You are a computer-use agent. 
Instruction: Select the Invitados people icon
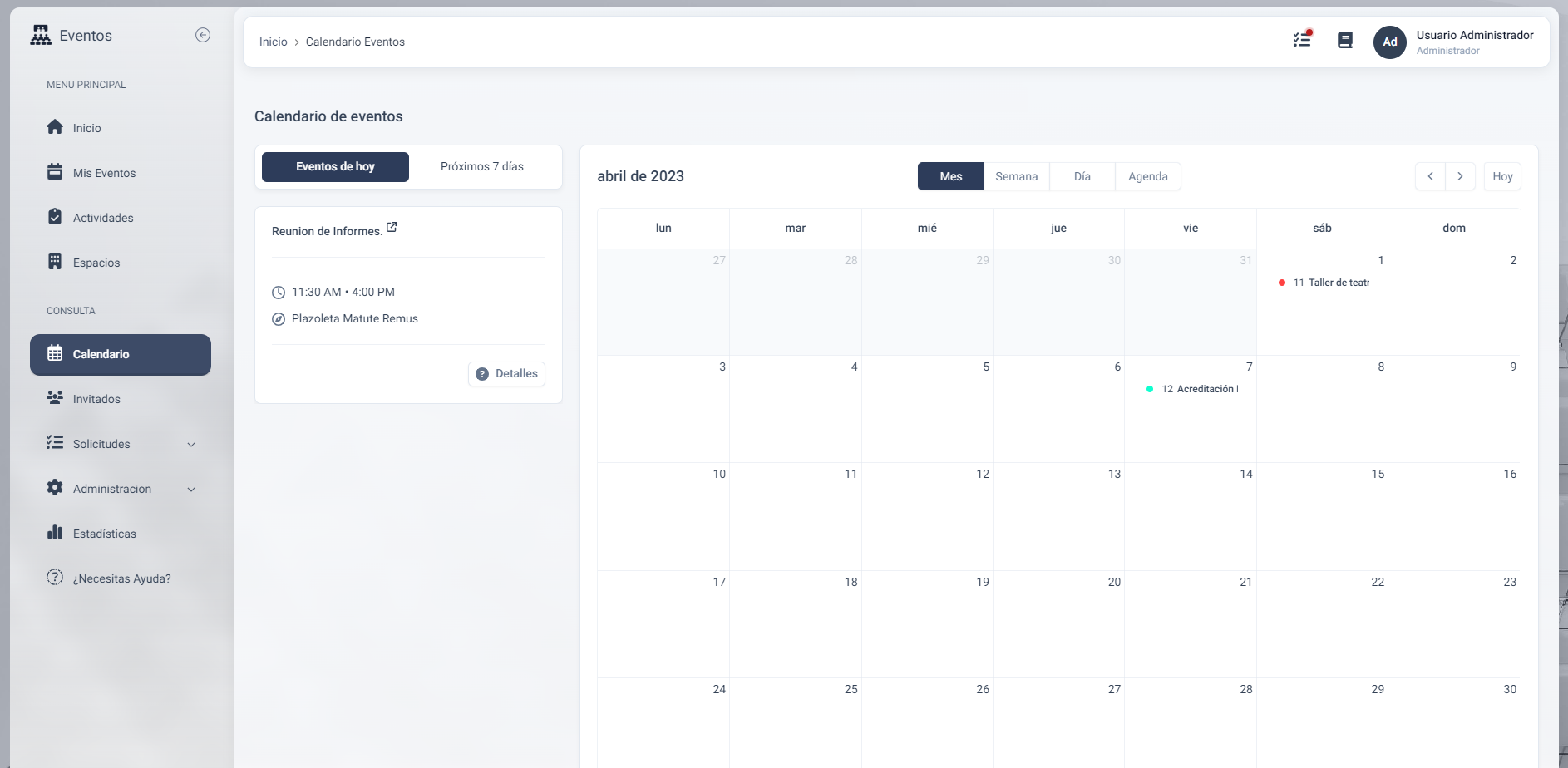point(55,398)
